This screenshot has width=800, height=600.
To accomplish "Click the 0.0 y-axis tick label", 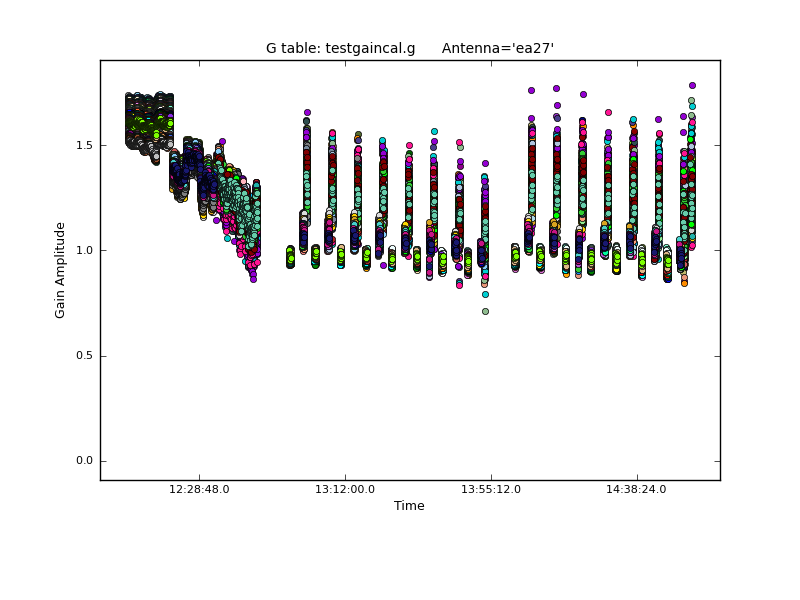I will 85,461.
